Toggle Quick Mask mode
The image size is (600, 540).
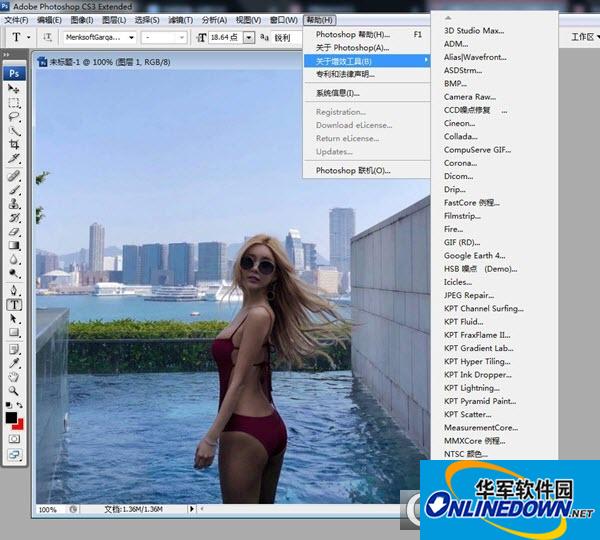click(x=15, y=438)
